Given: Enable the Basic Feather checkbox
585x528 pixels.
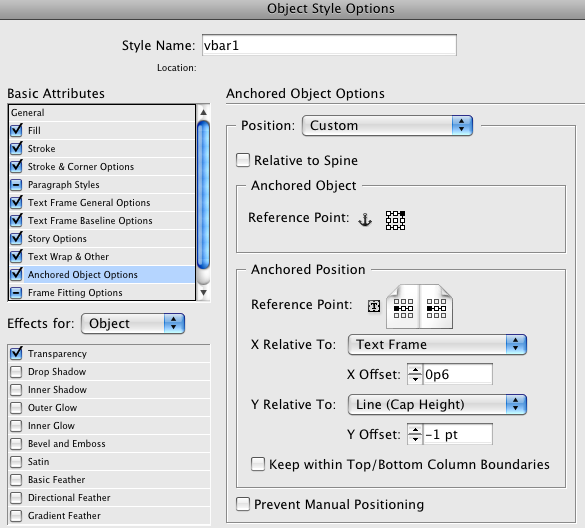Looking at the screenshot, I should pyautogui.click(x=16, y=479).
